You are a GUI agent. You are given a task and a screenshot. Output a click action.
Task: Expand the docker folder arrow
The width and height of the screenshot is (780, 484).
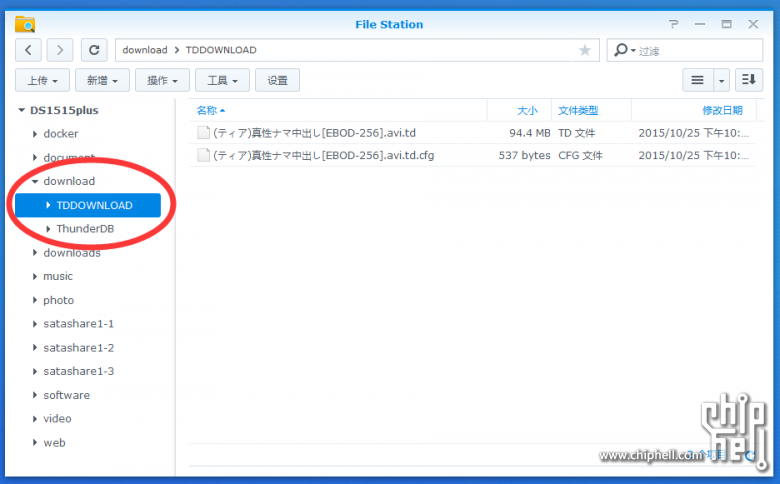[35, 134]
